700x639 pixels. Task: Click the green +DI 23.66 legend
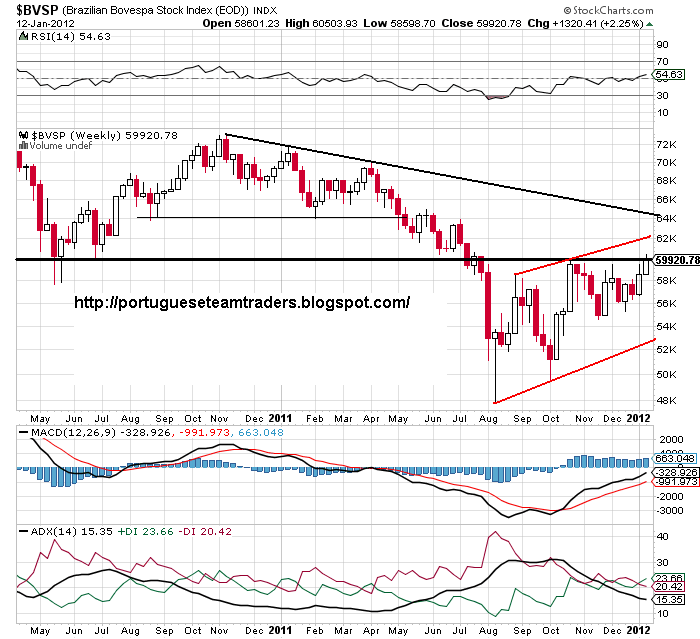[145, 531]
